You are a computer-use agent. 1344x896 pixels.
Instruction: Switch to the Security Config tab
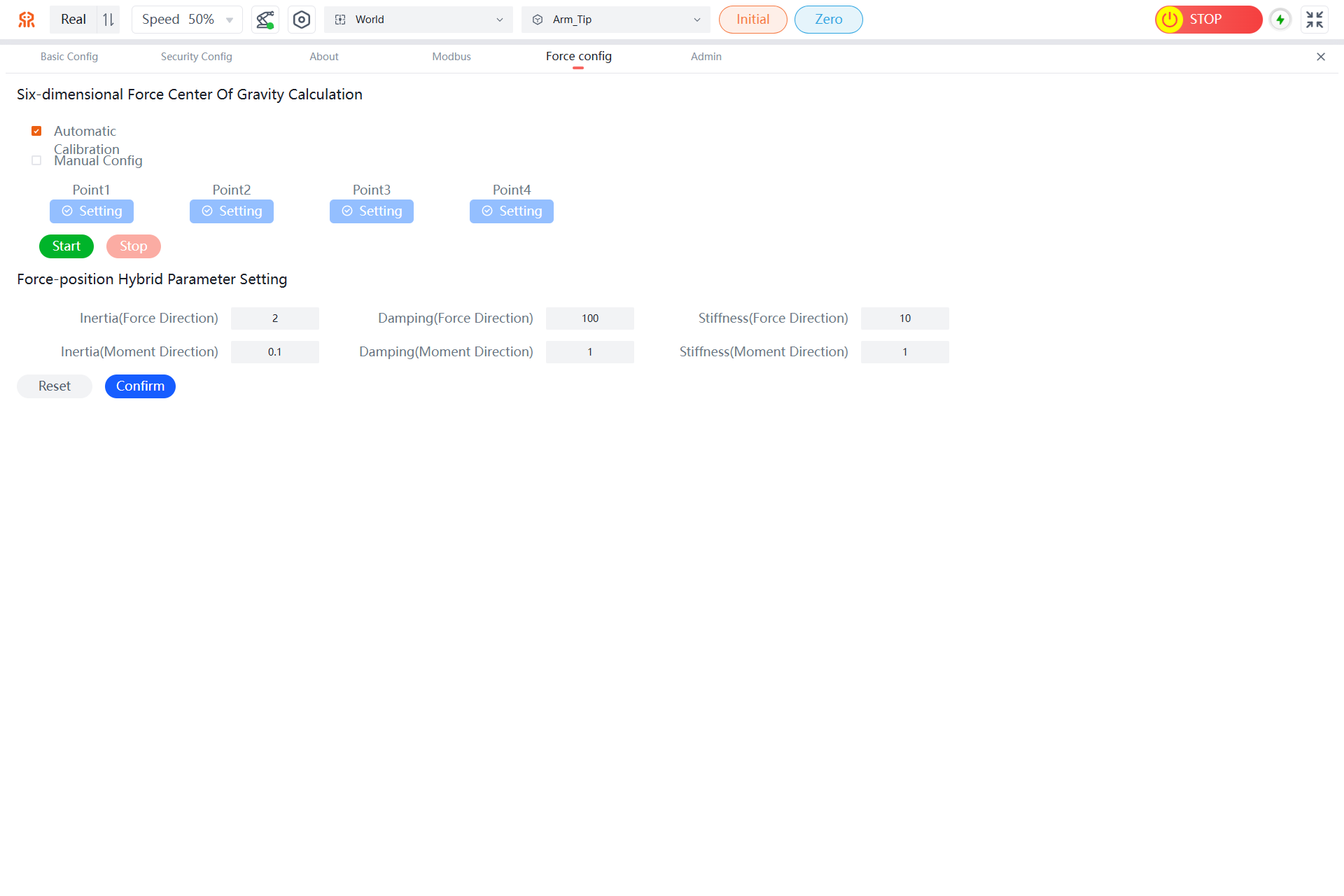point(196,57)
